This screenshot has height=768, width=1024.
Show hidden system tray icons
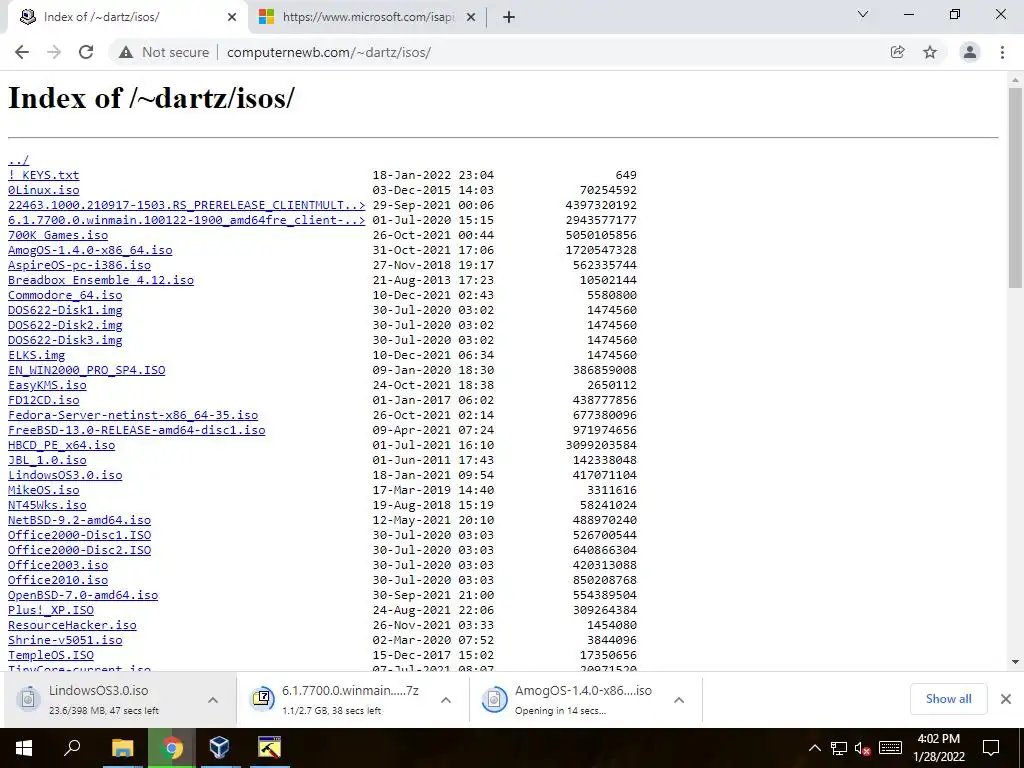tap(815, 748)
